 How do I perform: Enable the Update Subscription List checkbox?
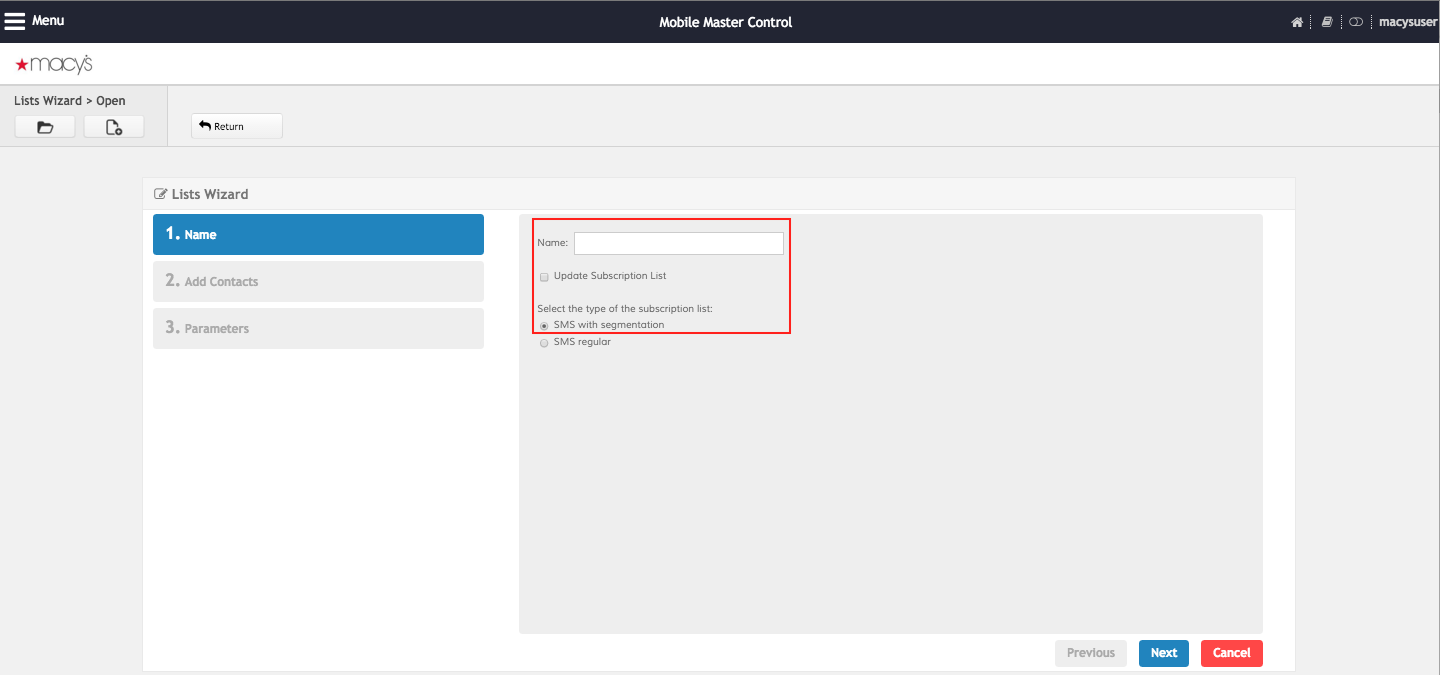click(544, 276)
